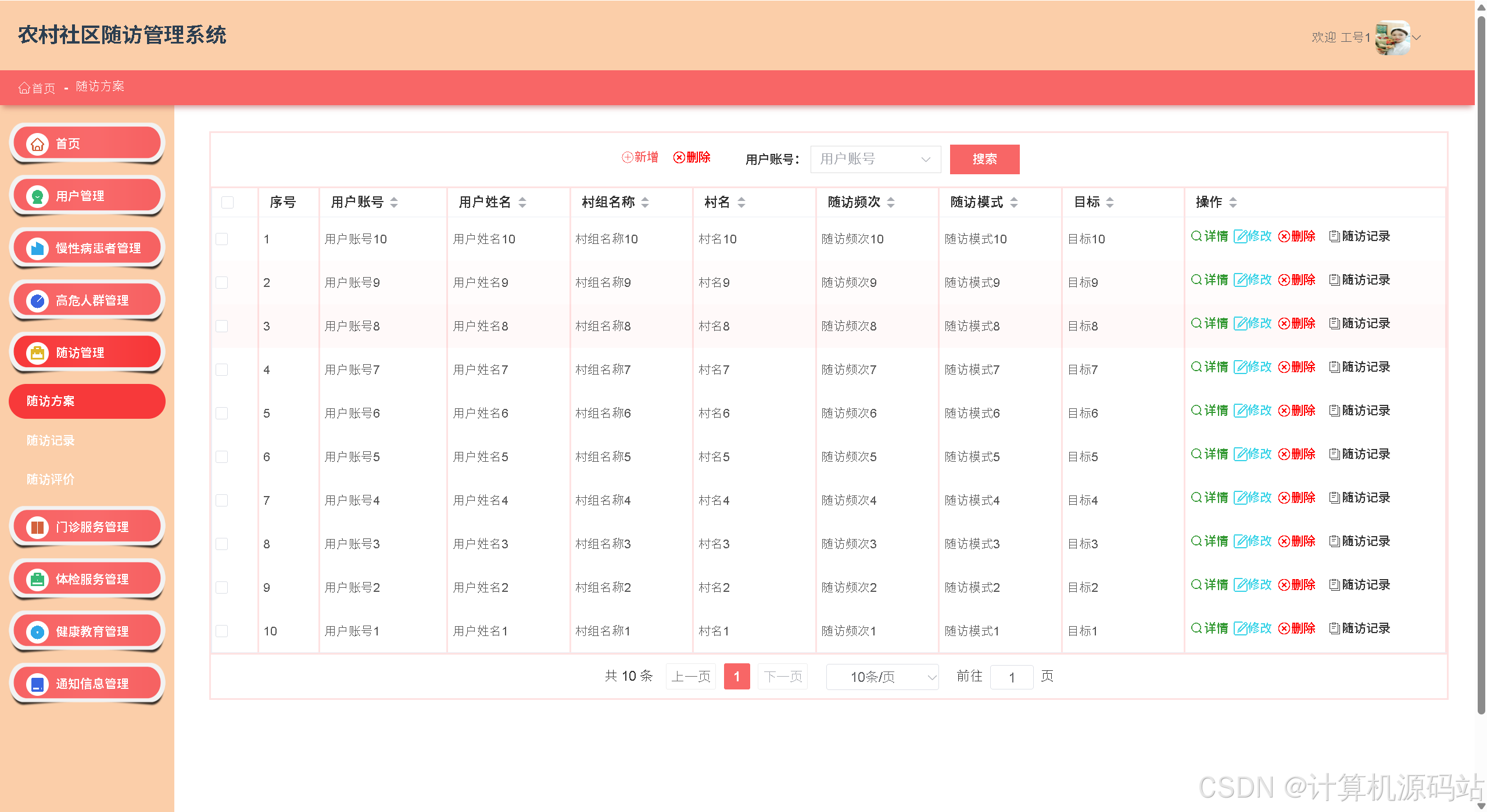Screen dimensions: 1487x812
Task: Click the user avatar picture in header
Action: click(x=1392, y=38)
